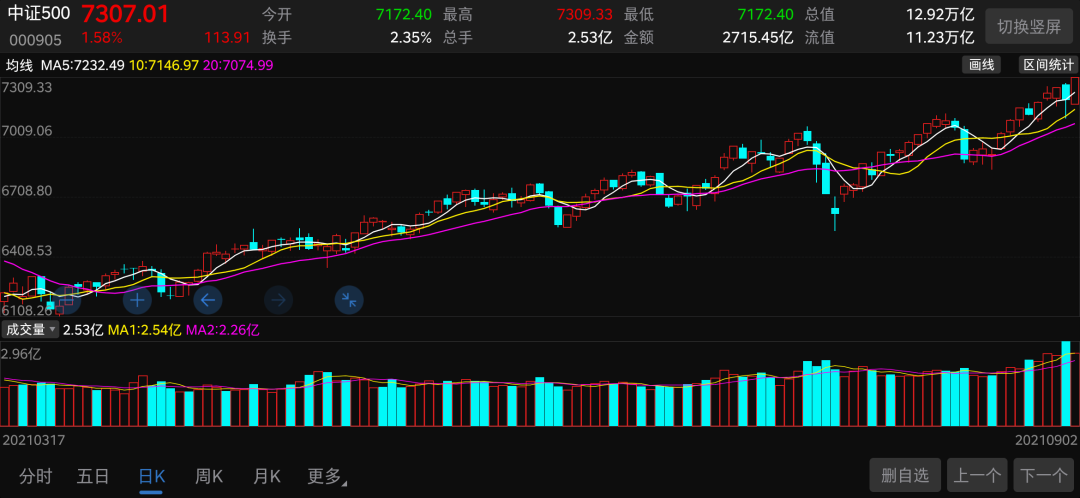Click the 流值 value 11.23万亿

click(939, 37)
